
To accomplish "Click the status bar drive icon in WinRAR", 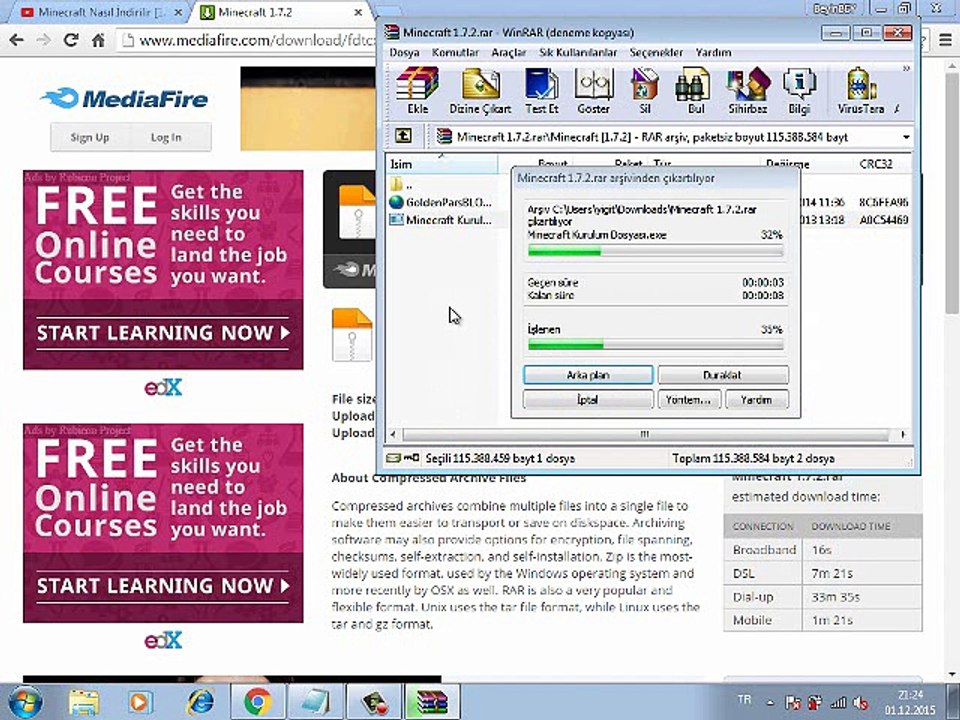I will point(395,458).
